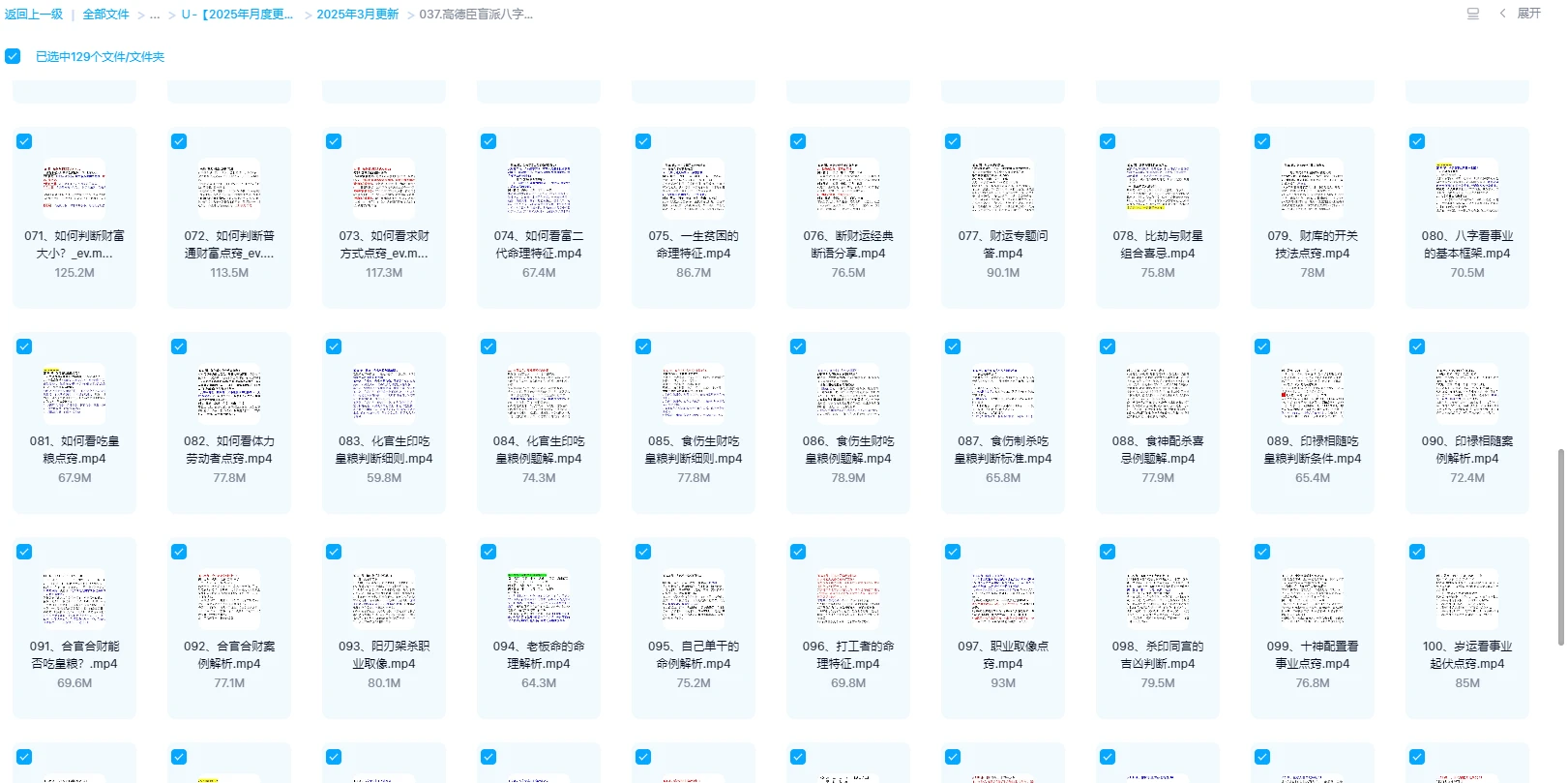Open video thumbnail of 096、打工者的命理特征
Screen dimensions: 1568x783
[848, 597]
